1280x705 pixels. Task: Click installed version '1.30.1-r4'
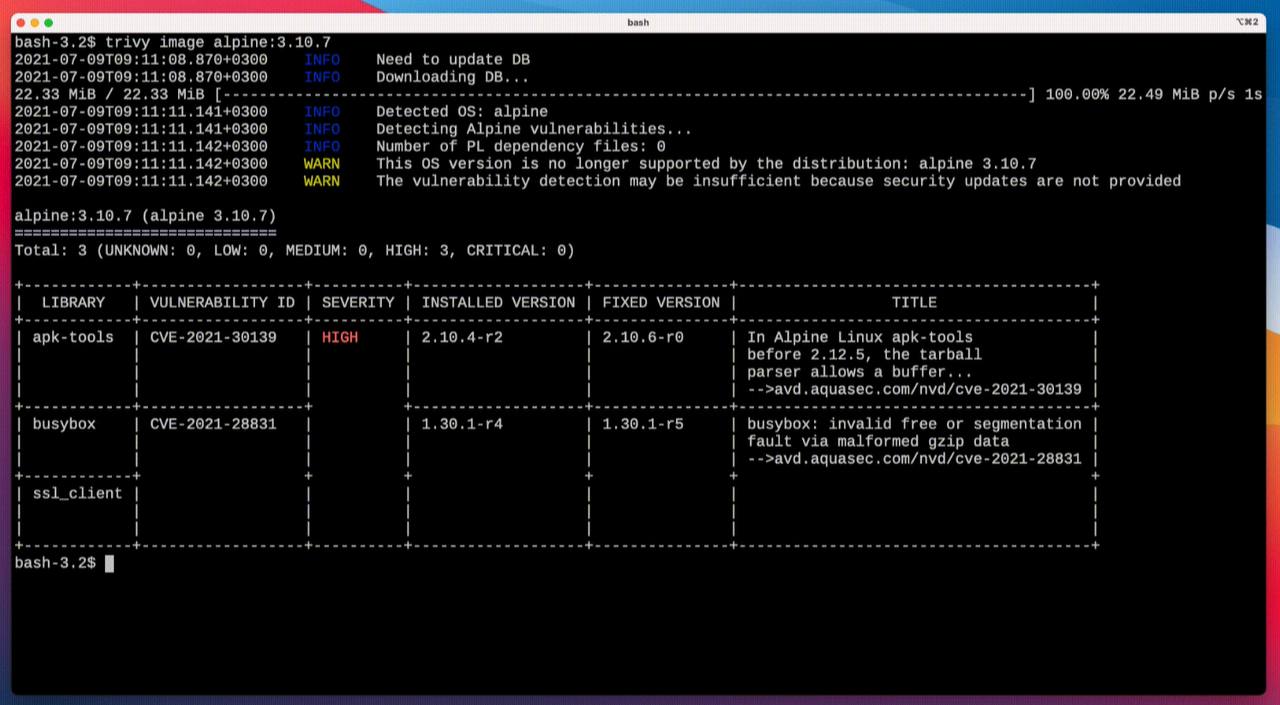[x=462, y=424]
